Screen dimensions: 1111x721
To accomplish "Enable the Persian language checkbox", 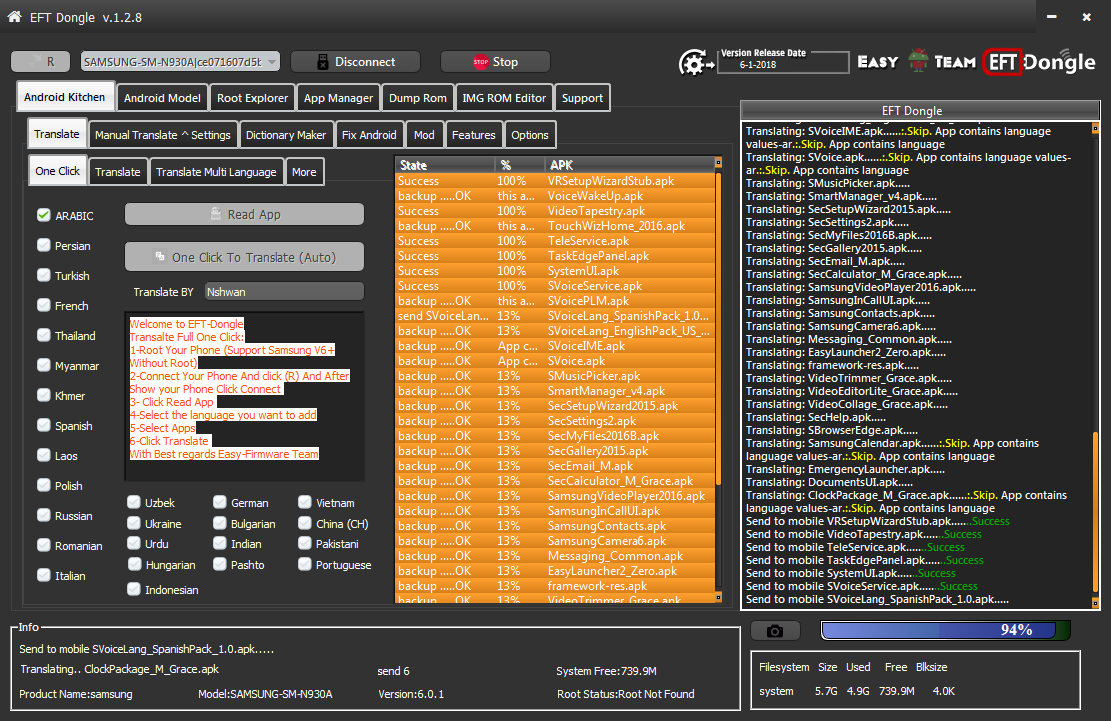I will [44, 245].
